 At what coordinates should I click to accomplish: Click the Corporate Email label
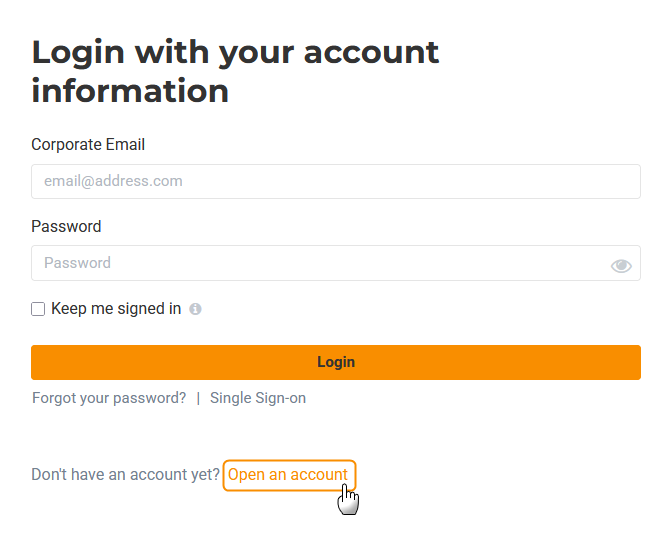click(x=88, y=145)
